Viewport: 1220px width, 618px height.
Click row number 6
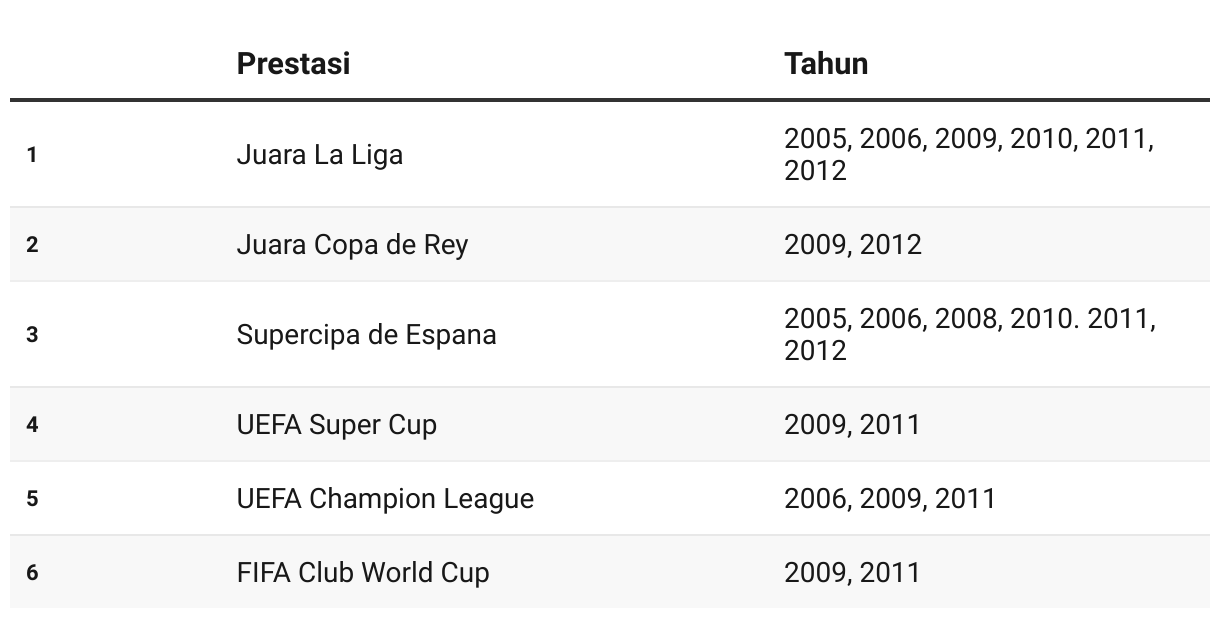[x=32, y=573]
